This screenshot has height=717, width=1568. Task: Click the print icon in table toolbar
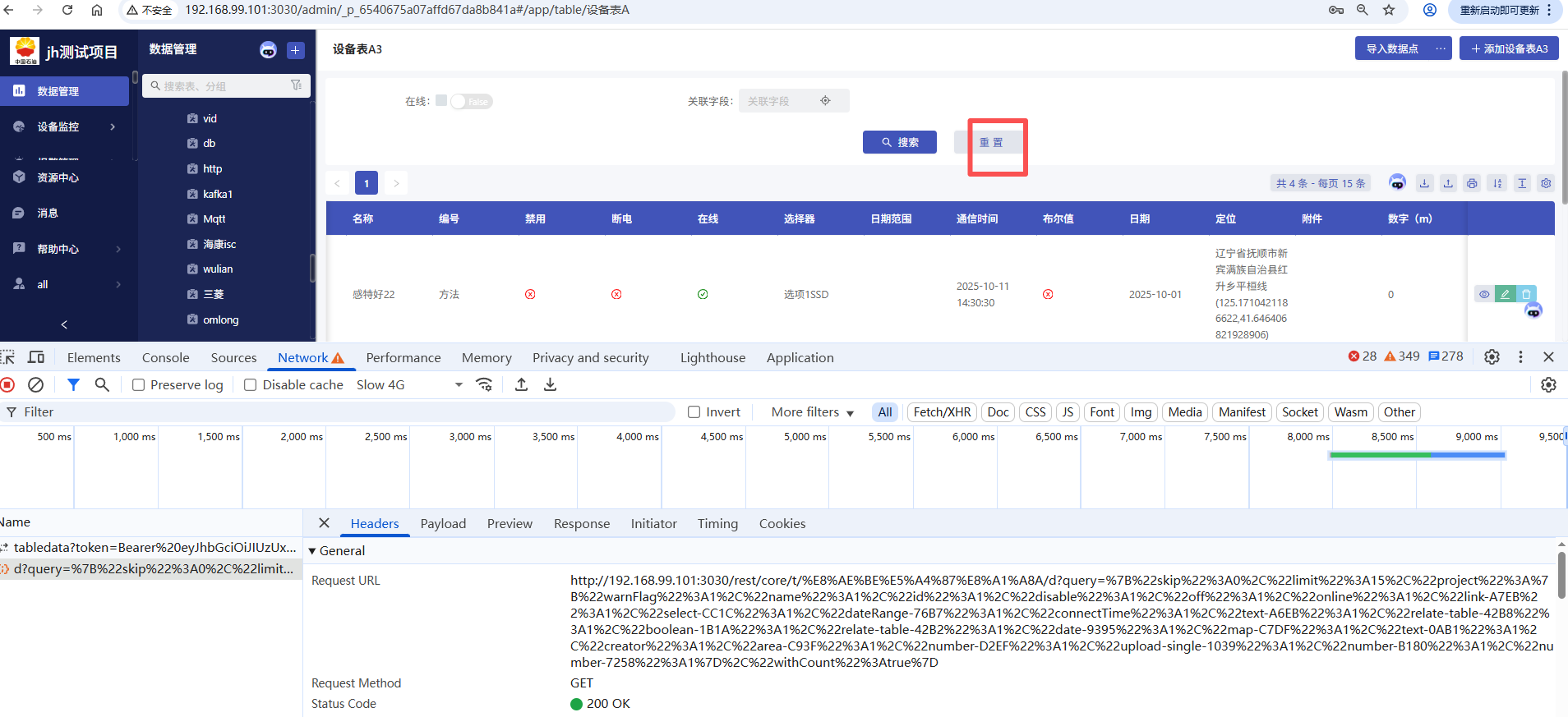[x=1472, y=183]
